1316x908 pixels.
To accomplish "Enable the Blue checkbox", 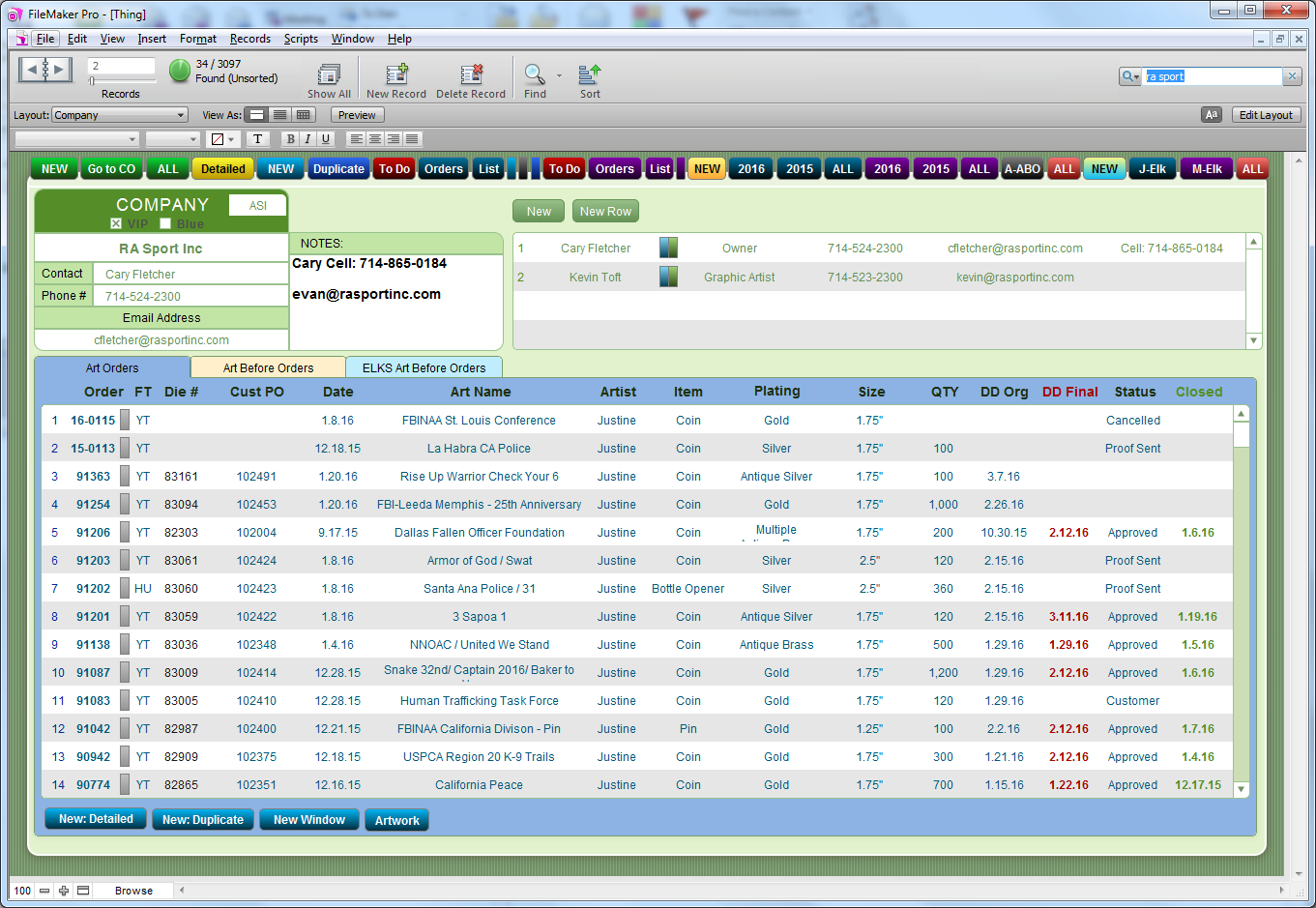I will click(165, 223).
